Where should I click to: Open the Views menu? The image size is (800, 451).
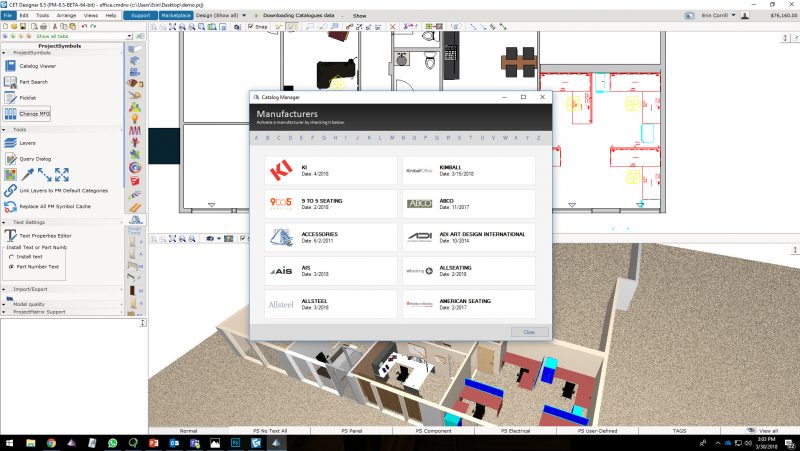[91, 15]
